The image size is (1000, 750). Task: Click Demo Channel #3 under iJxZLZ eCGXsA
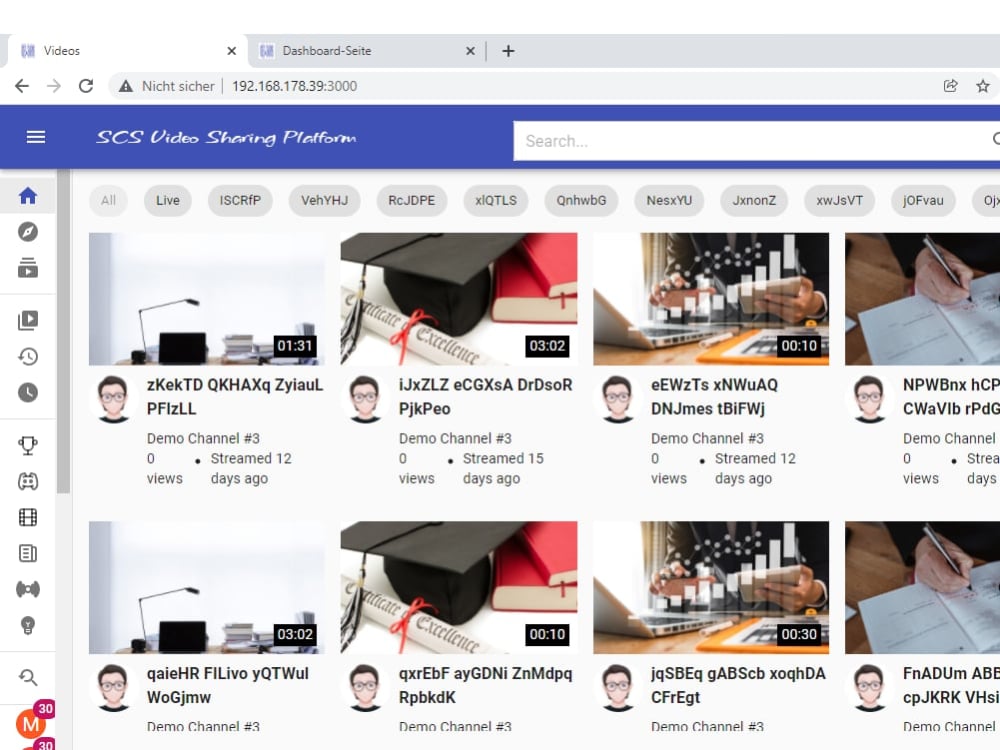(x=455, y=438)
